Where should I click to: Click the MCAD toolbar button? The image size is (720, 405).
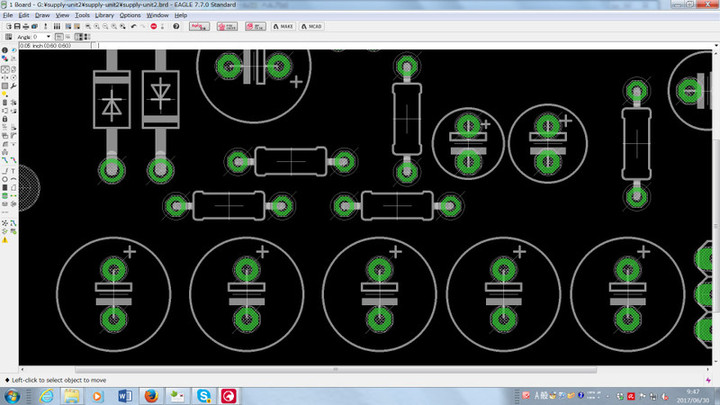[315, 26]
